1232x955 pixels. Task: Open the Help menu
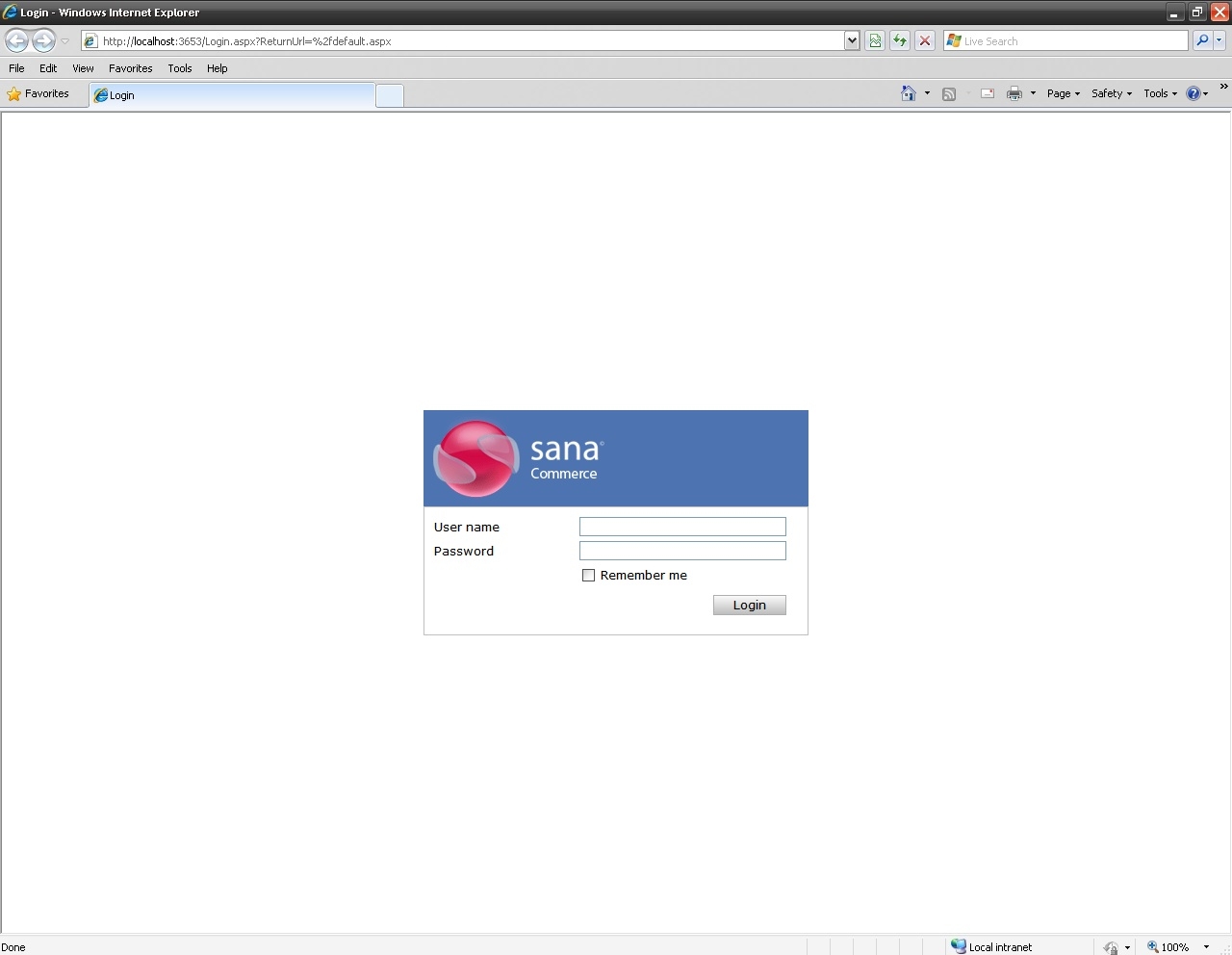[x=218, y=68]
